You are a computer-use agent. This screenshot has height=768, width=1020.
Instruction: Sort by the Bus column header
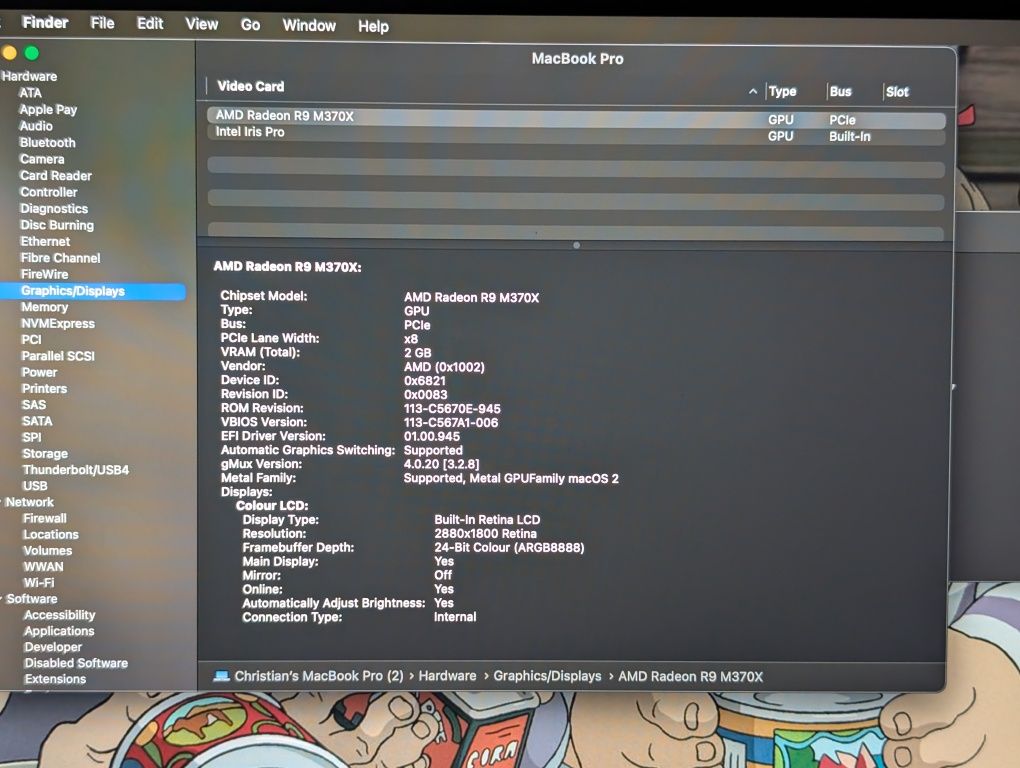(x=840, y=92)
